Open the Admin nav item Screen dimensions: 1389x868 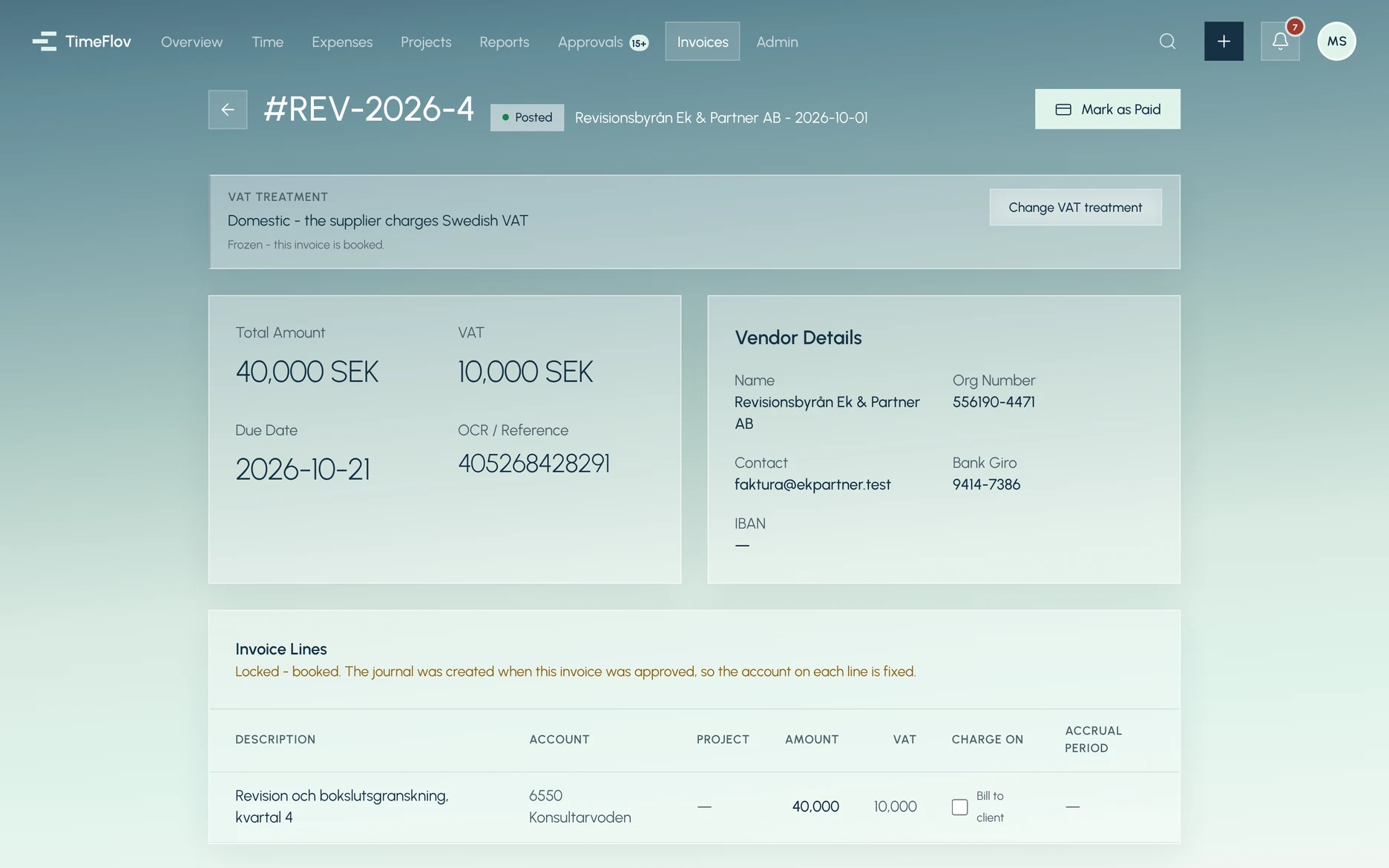777,42
